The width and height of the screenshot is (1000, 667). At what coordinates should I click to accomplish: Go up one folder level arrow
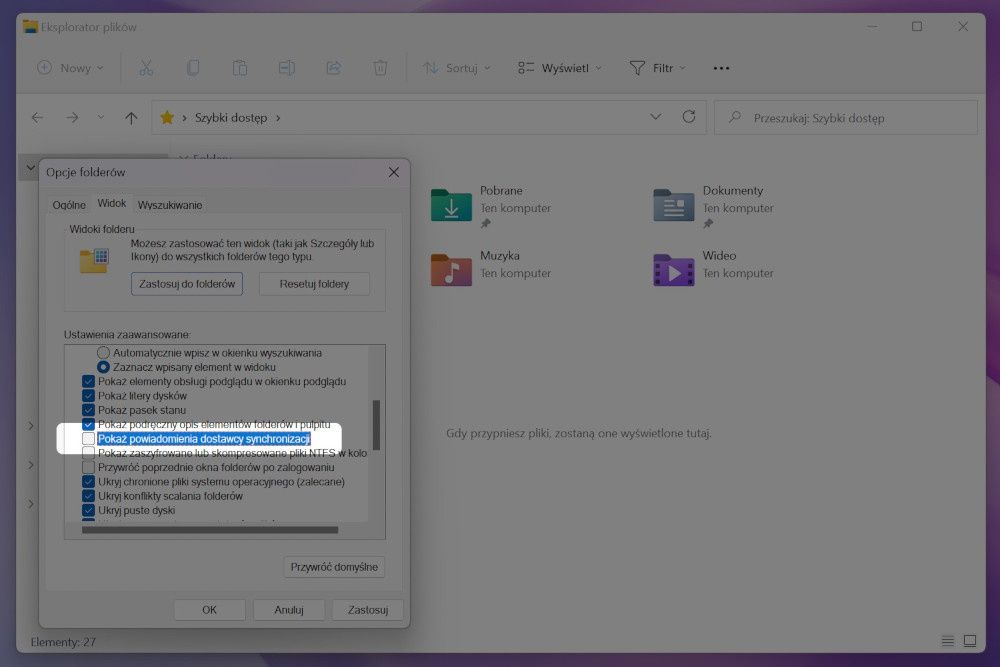click(x=131, y=118)
